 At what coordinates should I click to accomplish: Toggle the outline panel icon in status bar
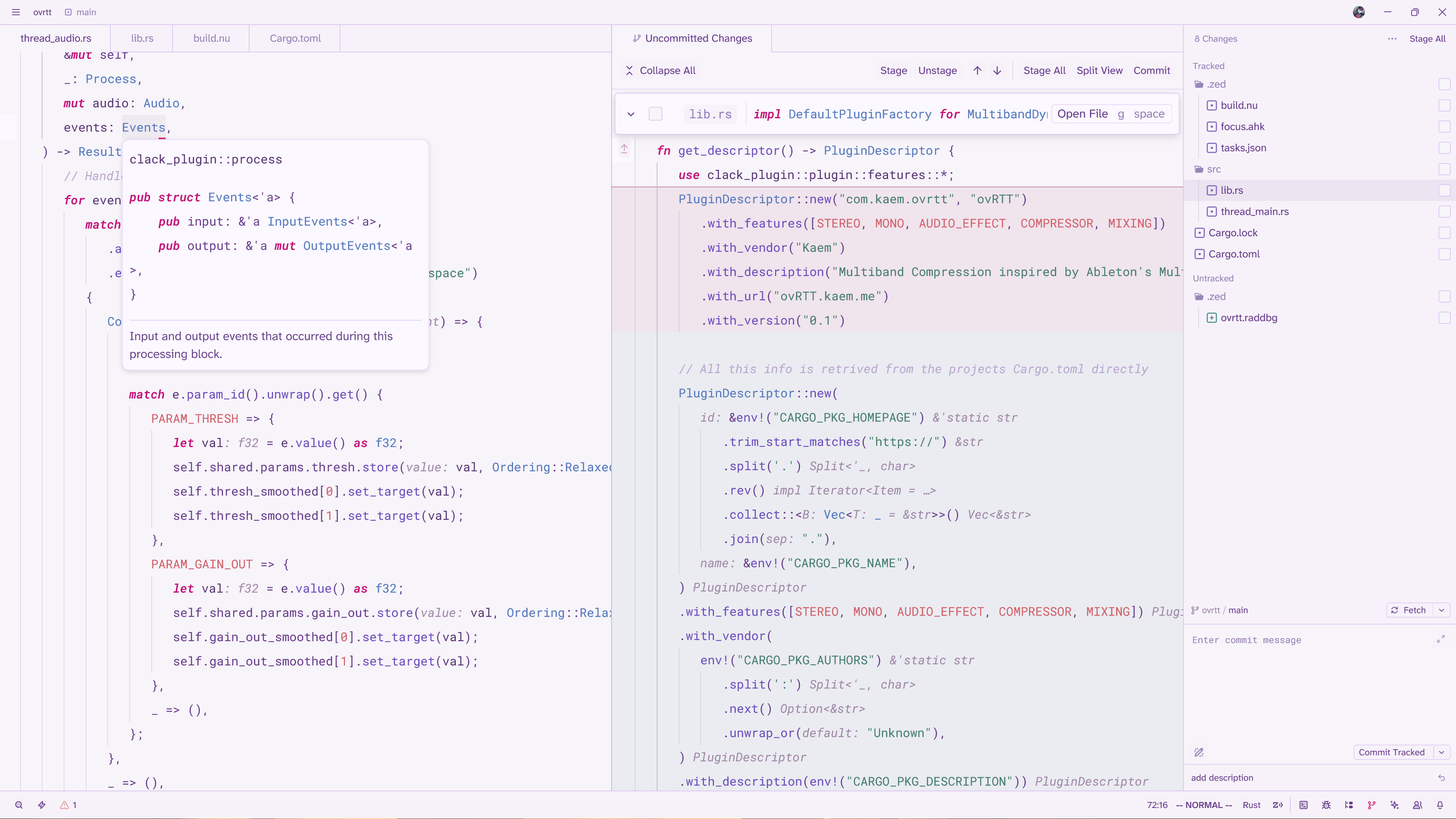tap(1349, 805)
